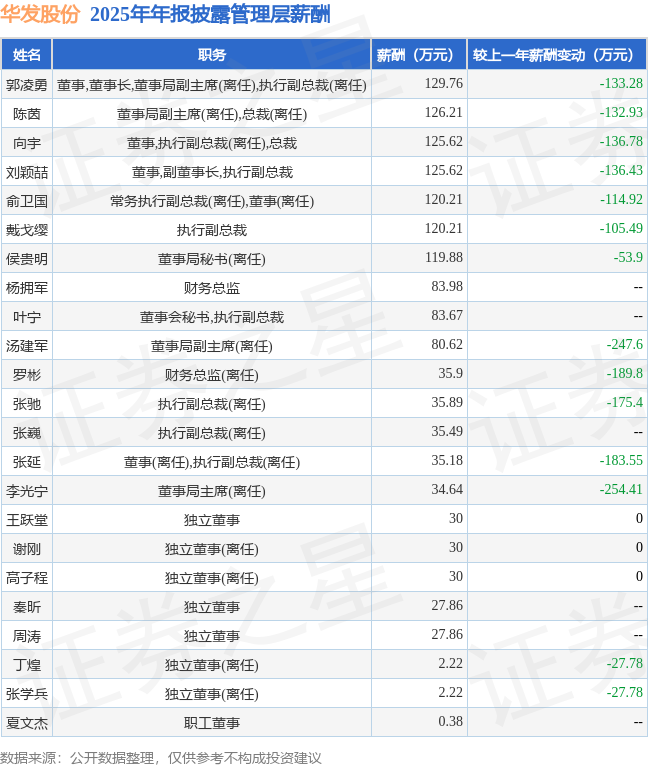648x767 pixels.
Task: Select the 薪酬（万元） column header
Action: pyautogui.click(x=419, y=55)
